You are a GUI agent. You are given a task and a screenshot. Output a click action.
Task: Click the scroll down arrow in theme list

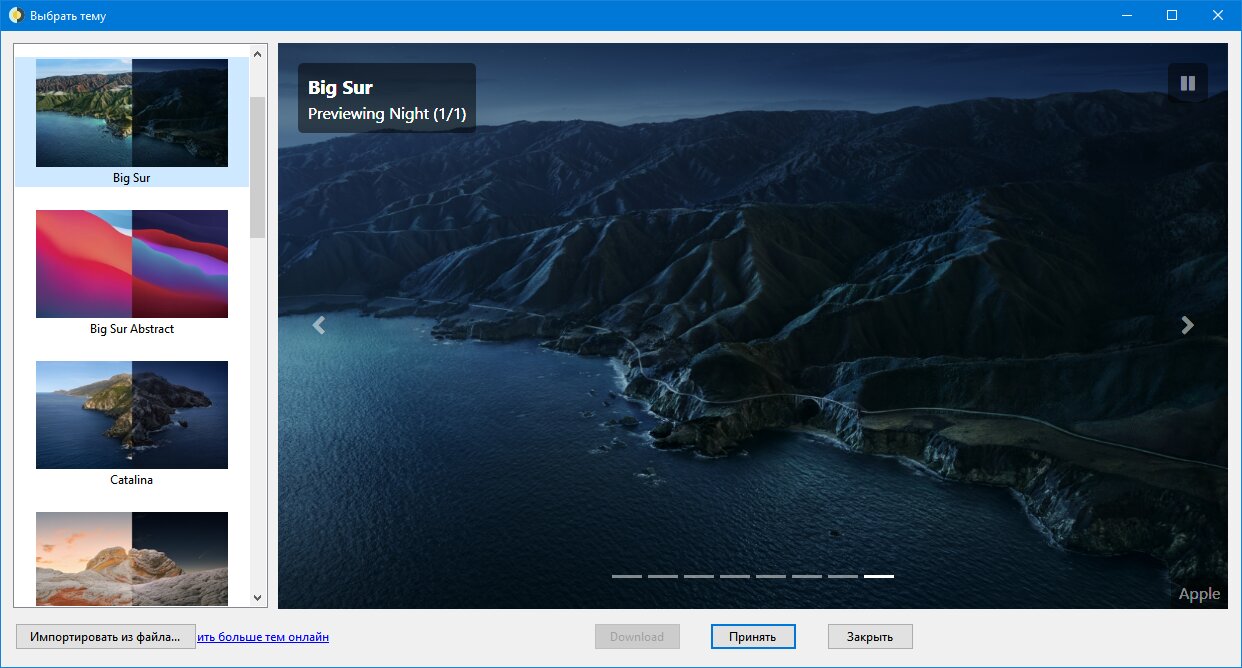[257, 597]
